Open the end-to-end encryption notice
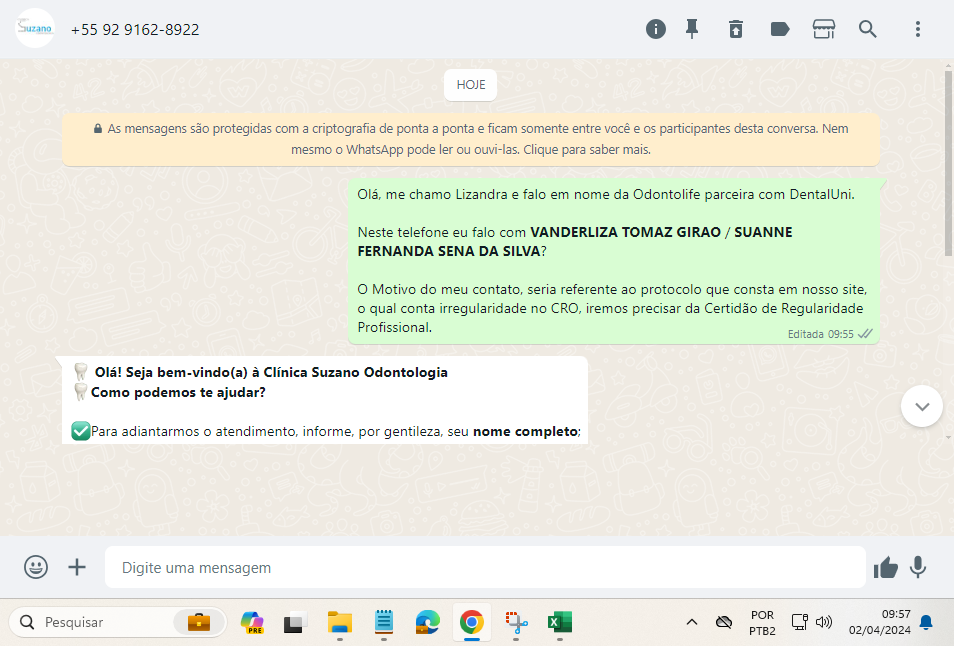 pos(471,139)
